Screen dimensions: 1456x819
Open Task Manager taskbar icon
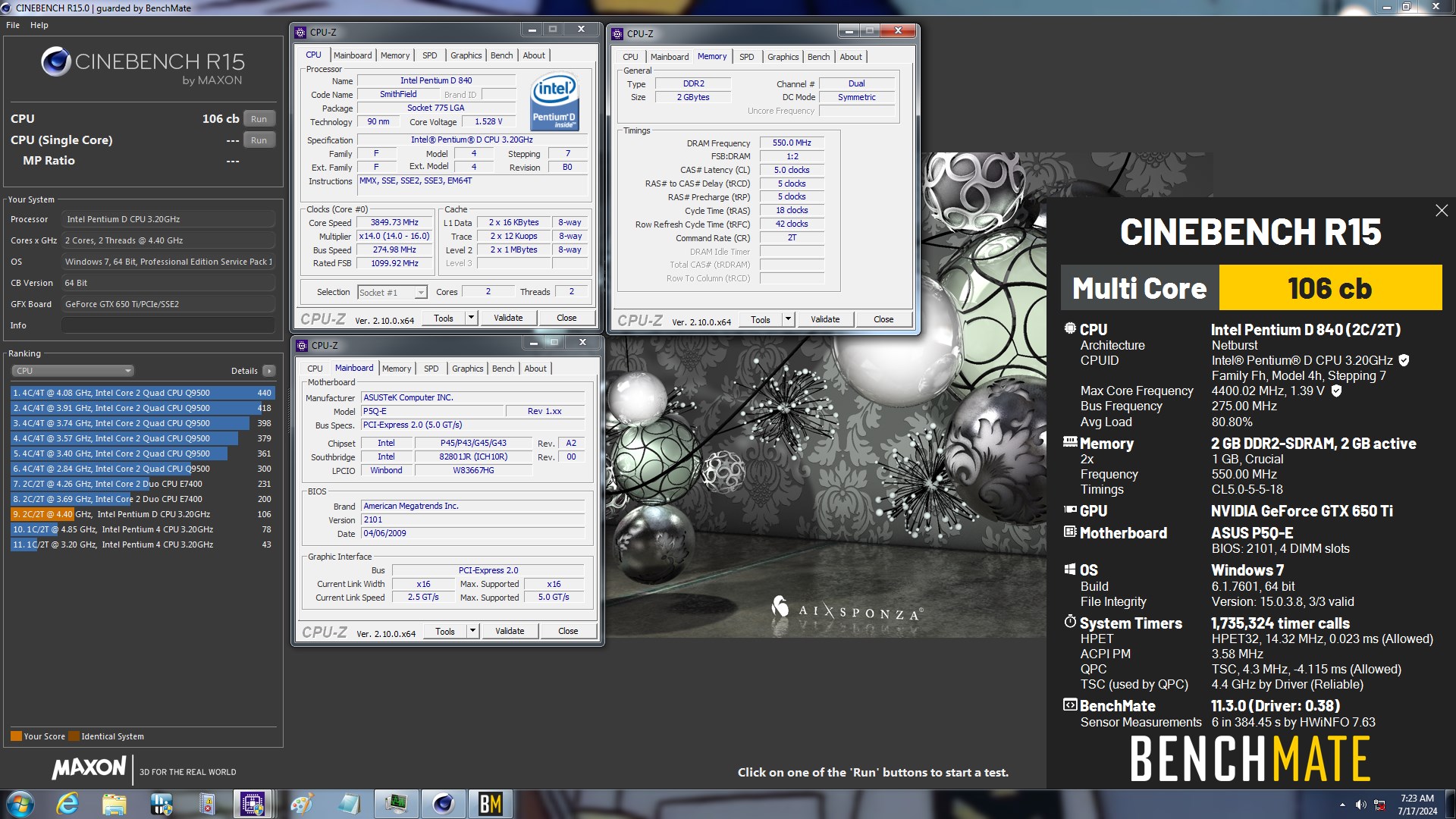click(396, 804)
